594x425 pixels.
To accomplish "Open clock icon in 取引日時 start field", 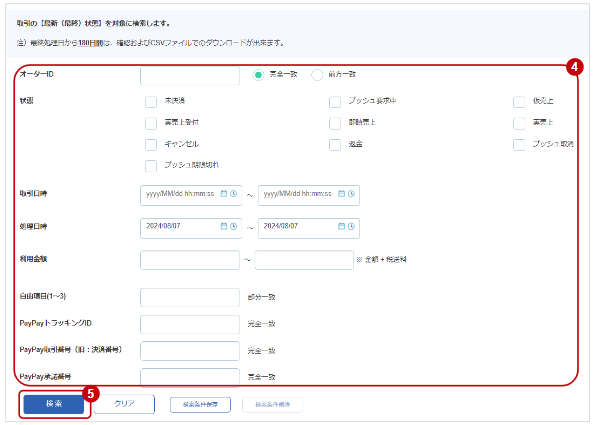I will (234, 194).
